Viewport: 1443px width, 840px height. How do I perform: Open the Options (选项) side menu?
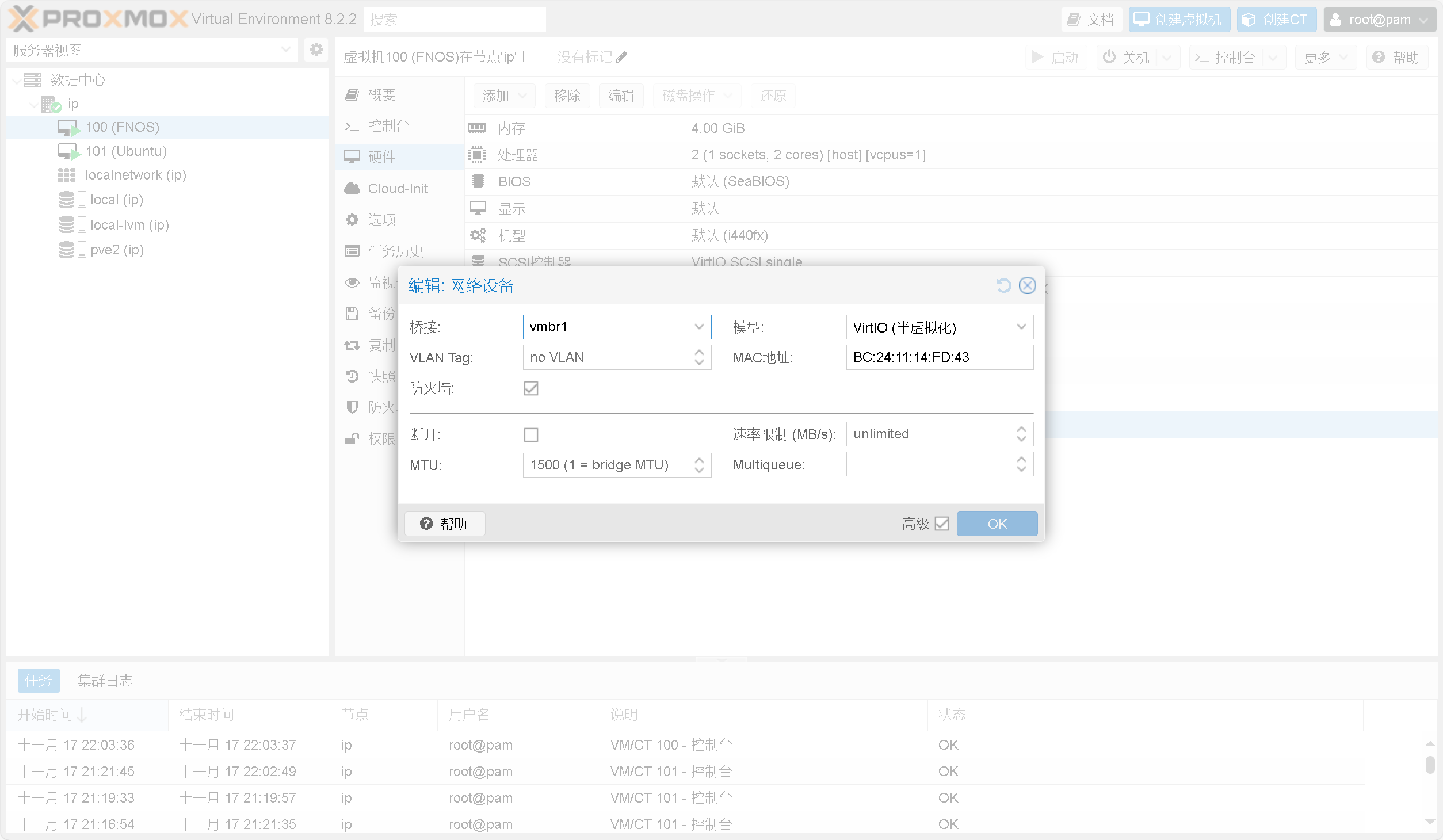pos(399,220)
